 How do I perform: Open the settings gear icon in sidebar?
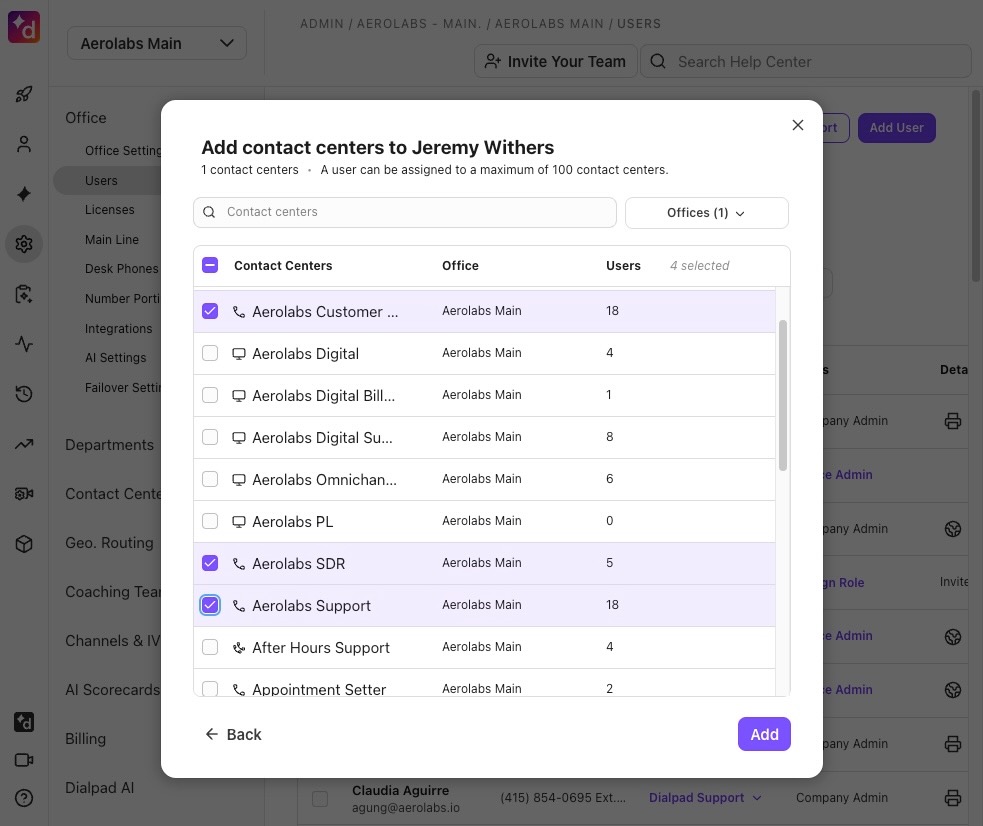24,244
